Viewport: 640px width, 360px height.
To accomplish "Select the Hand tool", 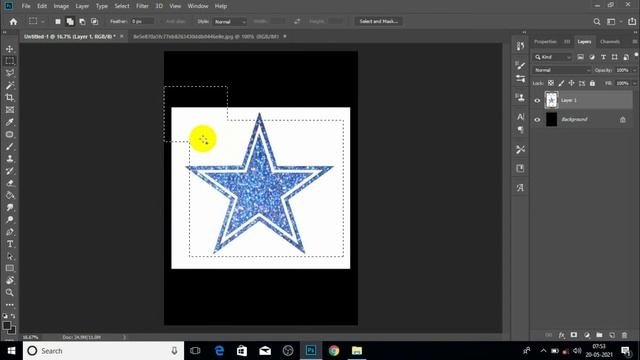I will 10,280.
